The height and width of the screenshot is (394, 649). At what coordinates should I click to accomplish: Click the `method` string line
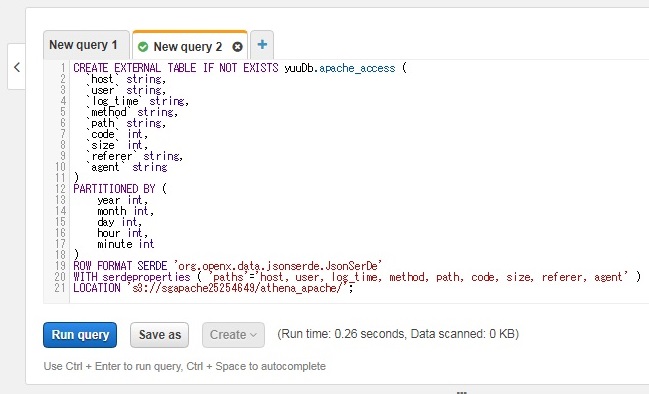[x=132, y=112]
